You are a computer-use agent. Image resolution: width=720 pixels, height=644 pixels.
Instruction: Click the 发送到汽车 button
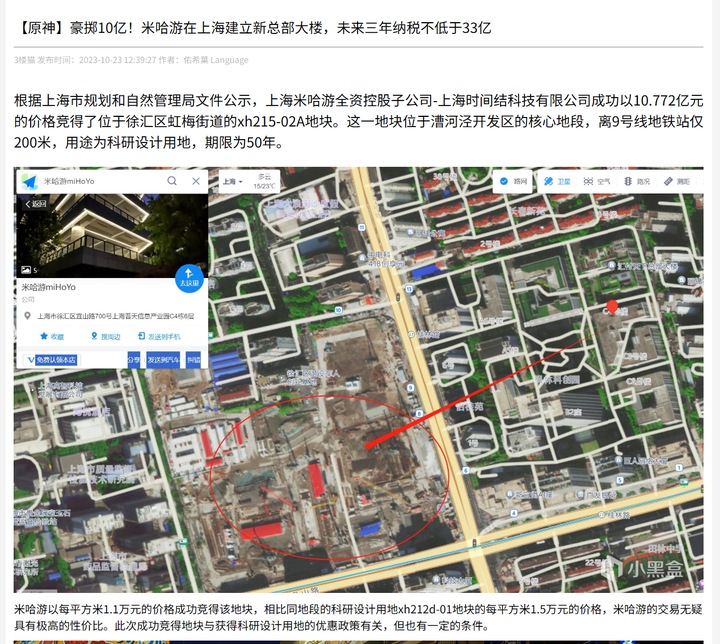(x=163, y=360)
